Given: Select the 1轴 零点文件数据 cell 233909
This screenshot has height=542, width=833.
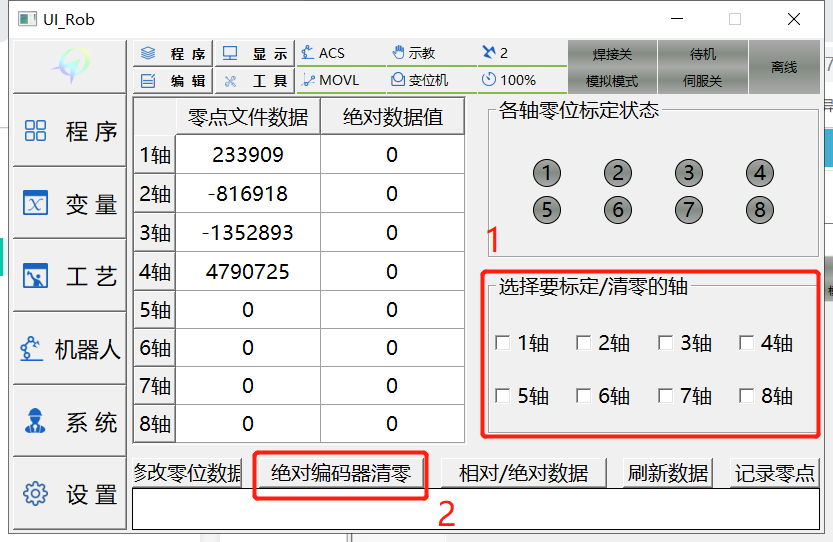Looking at the screenshot, I should (248, 155).
